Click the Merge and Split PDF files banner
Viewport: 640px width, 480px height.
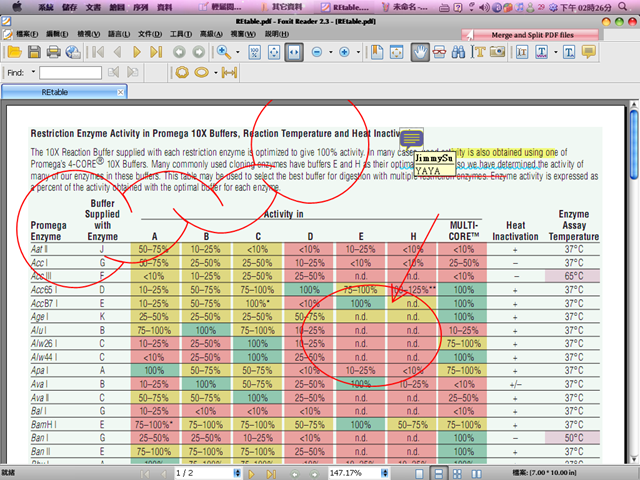(530, 35)
